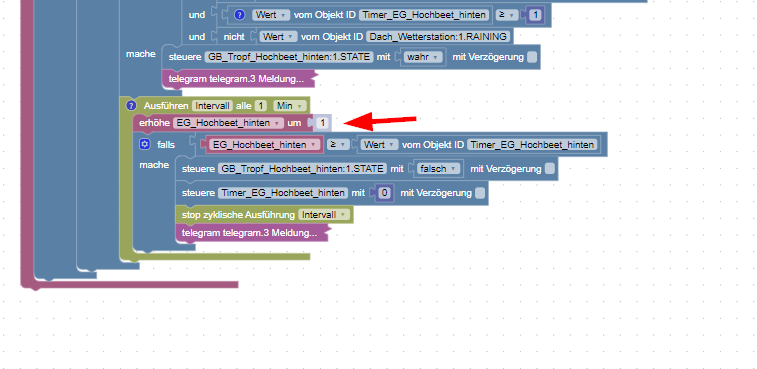Click GB_Tropf_Hochbeet_hinten:1.STATE in wahr steuere block

coord(289,57)
